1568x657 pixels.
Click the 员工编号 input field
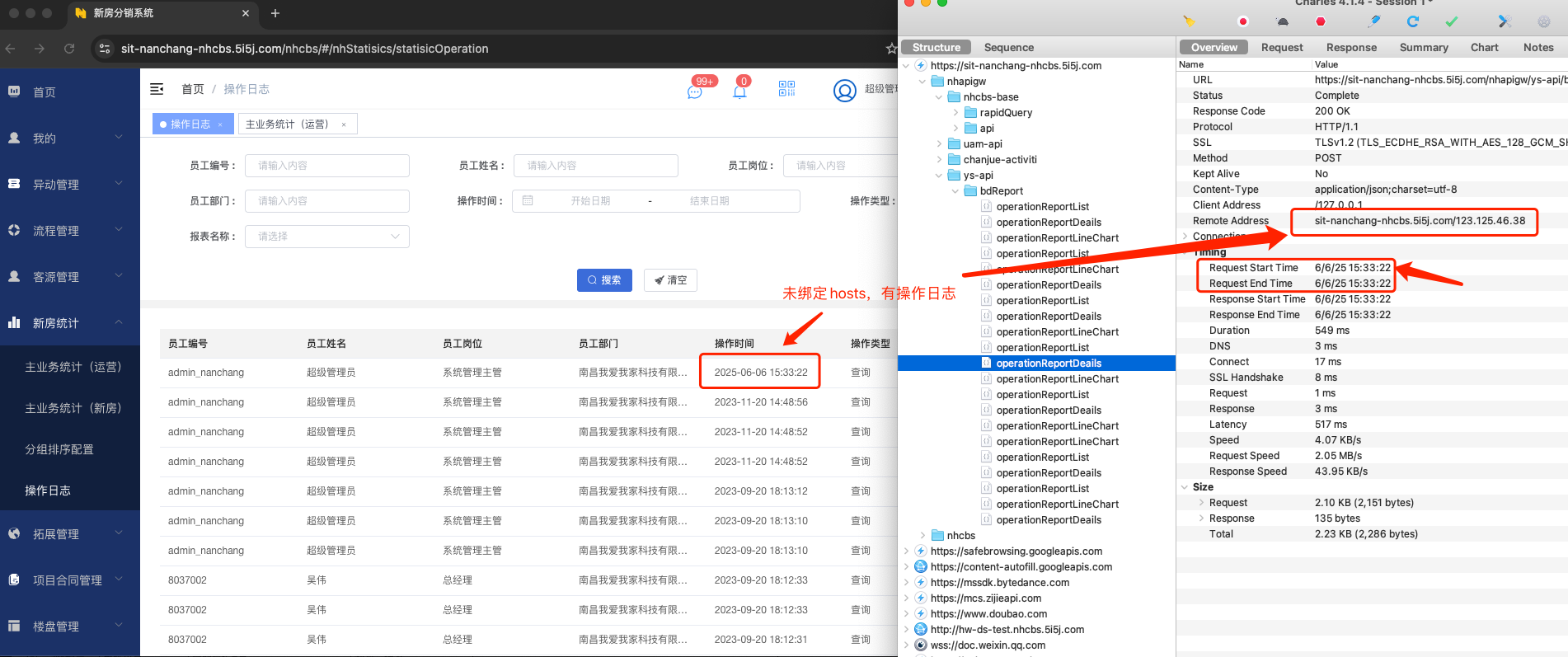(x=326, y=166)
